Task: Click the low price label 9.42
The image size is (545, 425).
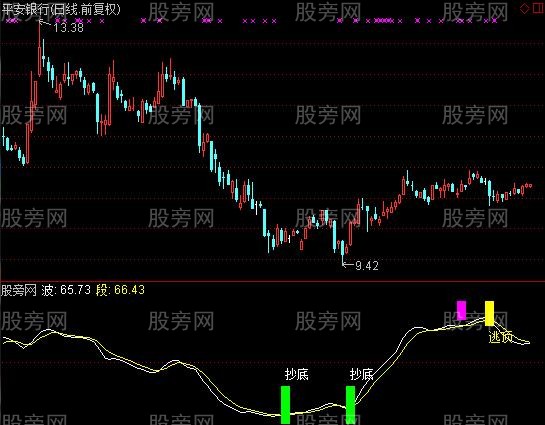Action: 367,266
